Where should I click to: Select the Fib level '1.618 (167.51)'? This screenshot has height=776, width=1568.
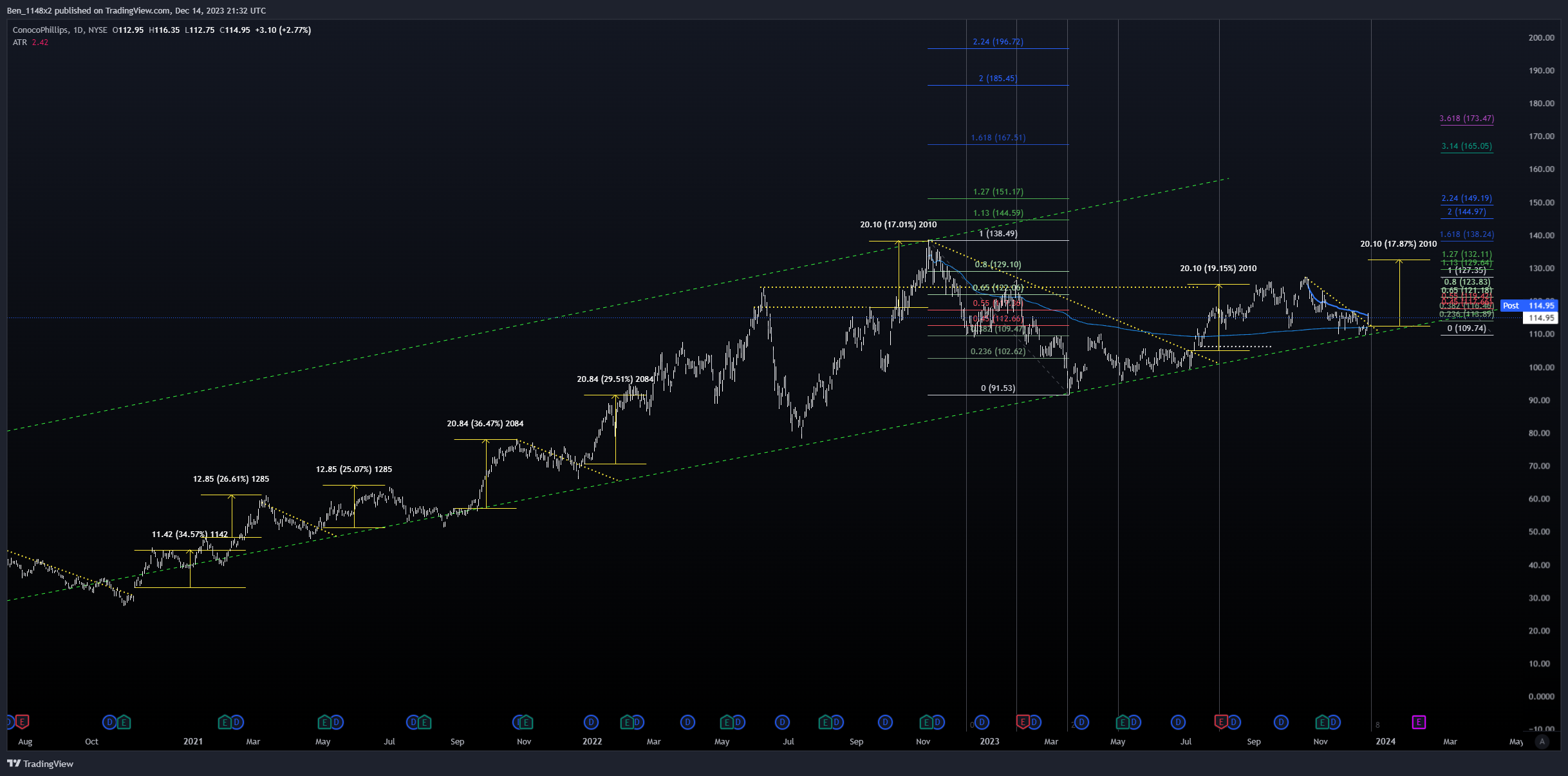(998, 137)
